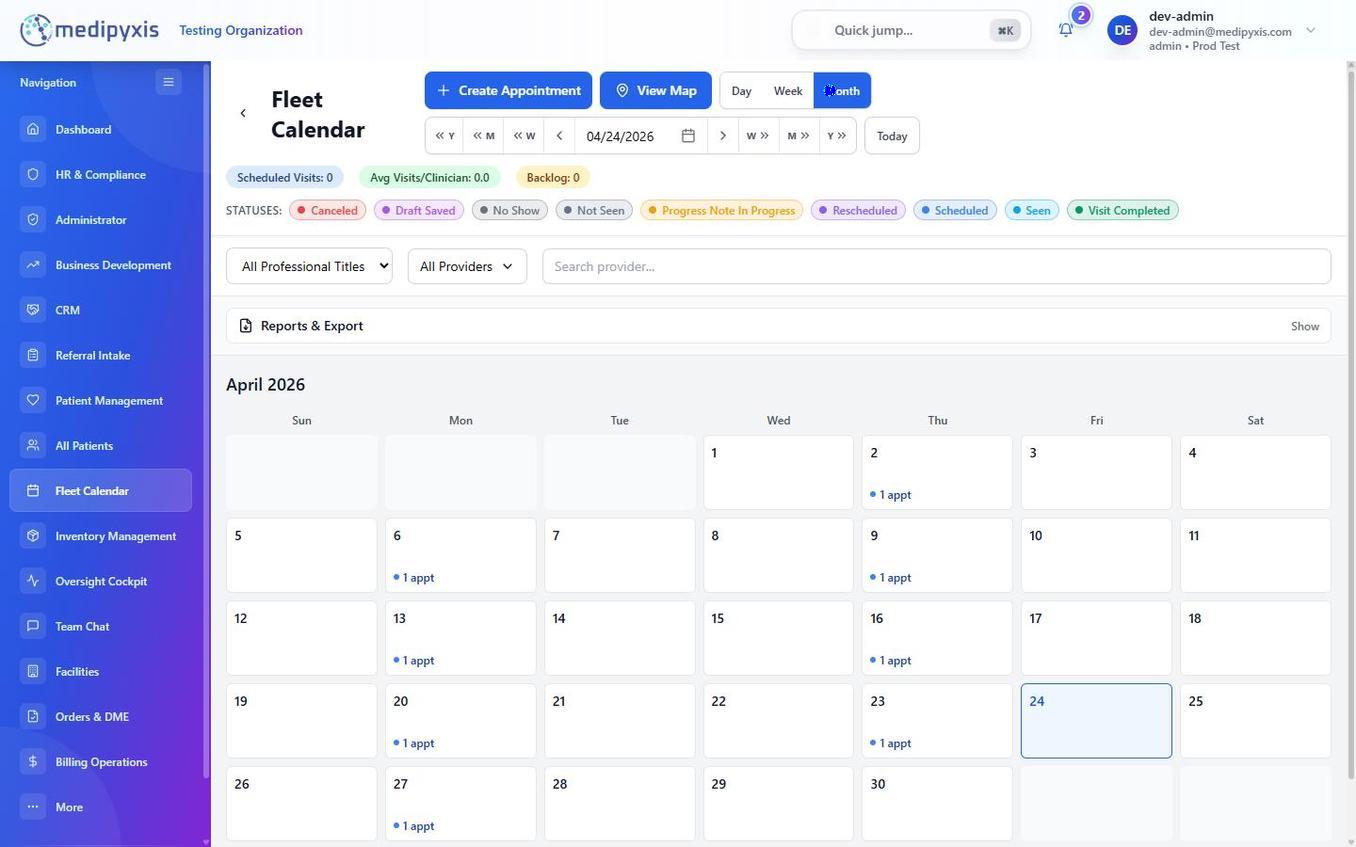Click the Administrator icon in sidebar
The width and height of the screenshot is (1356, 847).
point(33,219)
